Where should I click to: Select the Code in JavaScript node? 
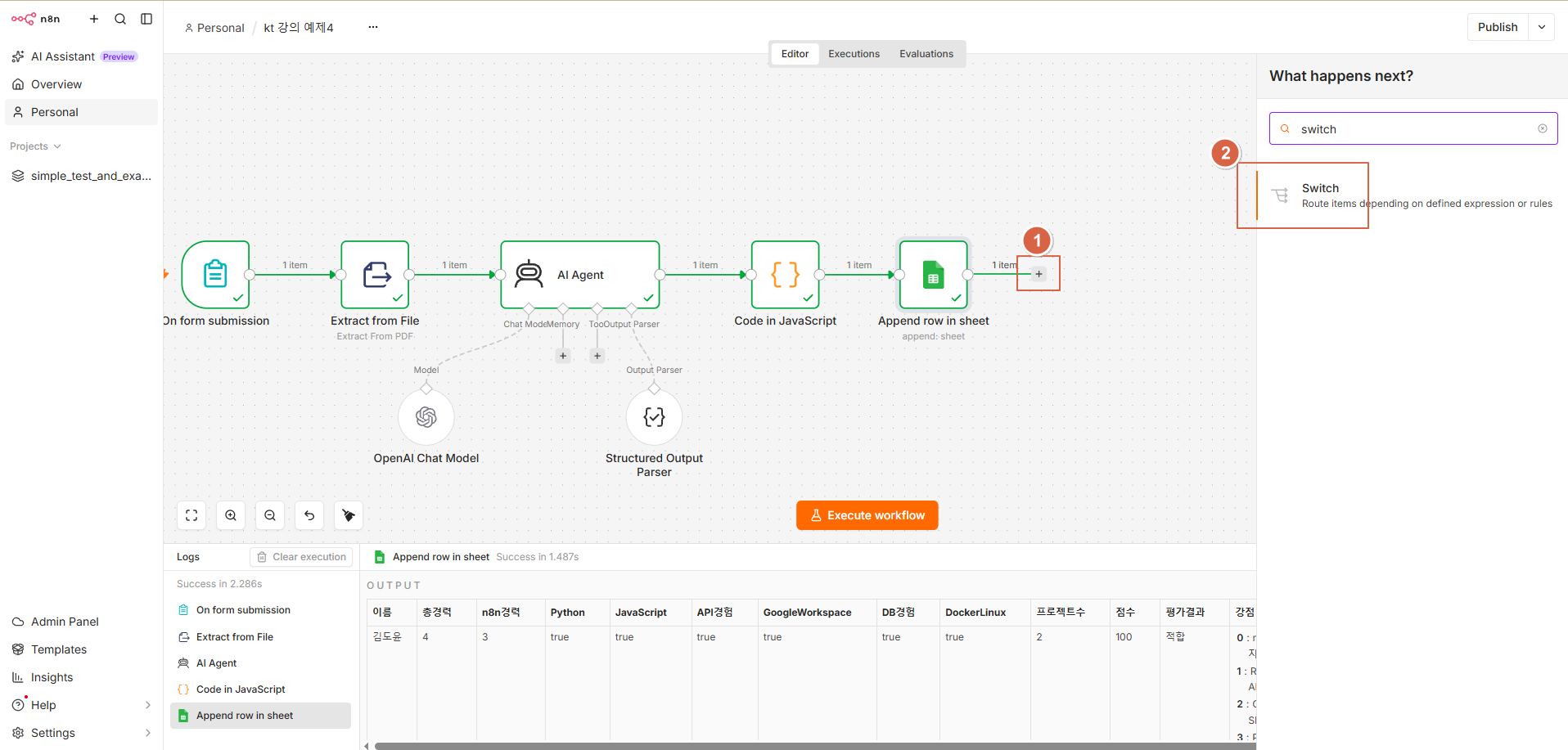click(786, 274)
